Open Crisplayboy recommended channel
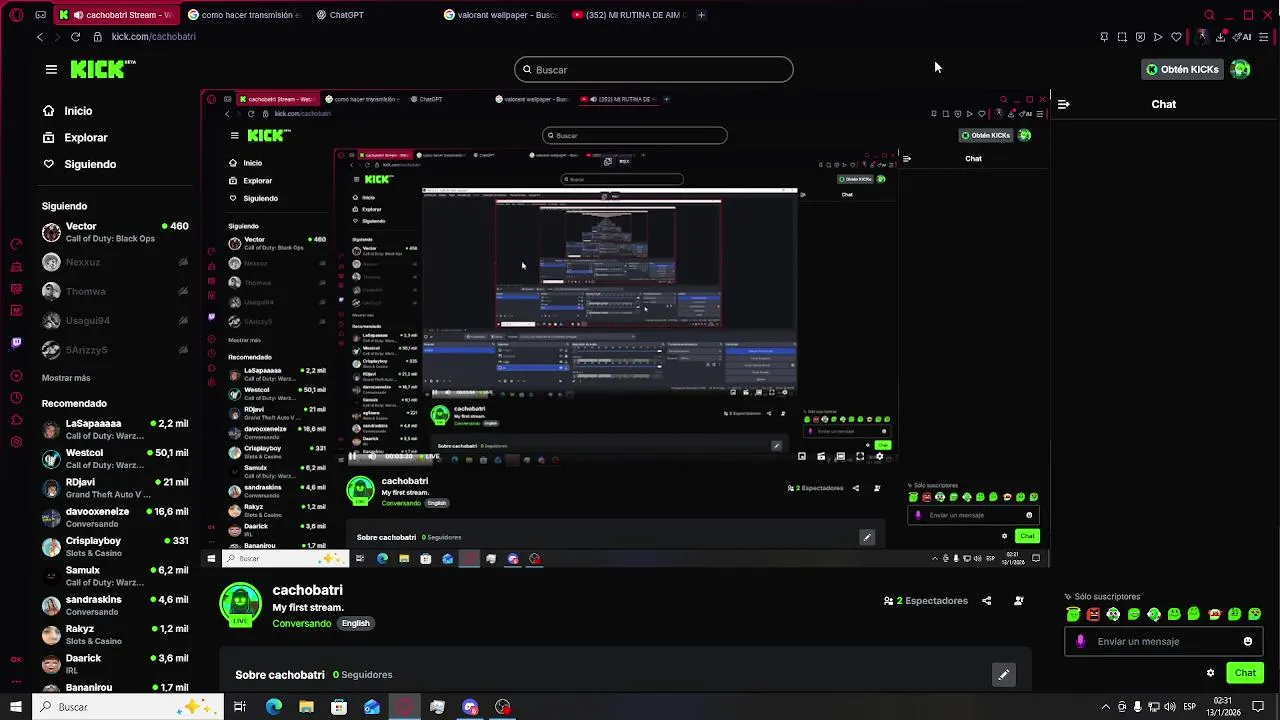The width and height of the screenshot is (1280, 720). [x=115, y=546]
